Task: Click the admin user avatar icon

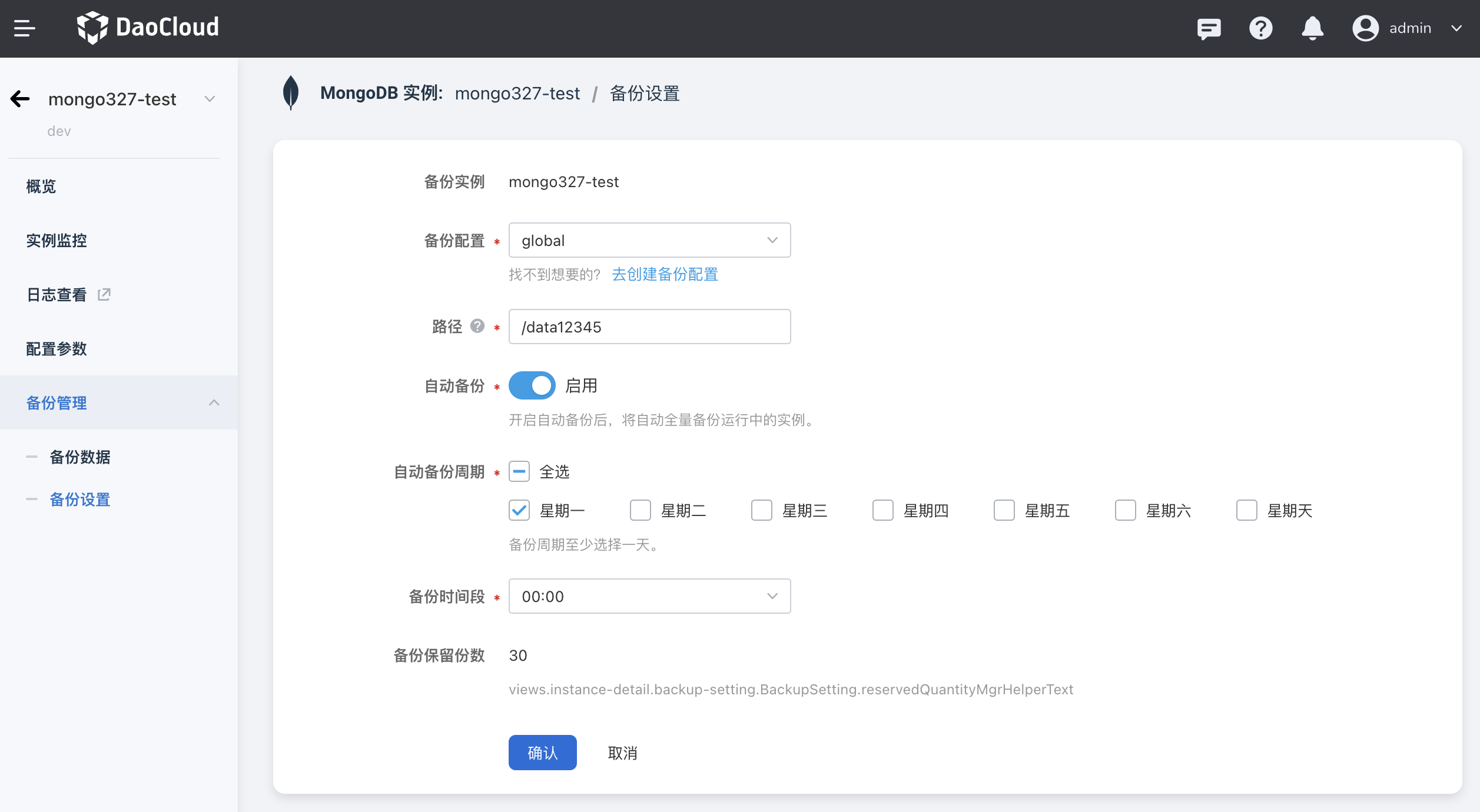Action: click(1365, 28)
